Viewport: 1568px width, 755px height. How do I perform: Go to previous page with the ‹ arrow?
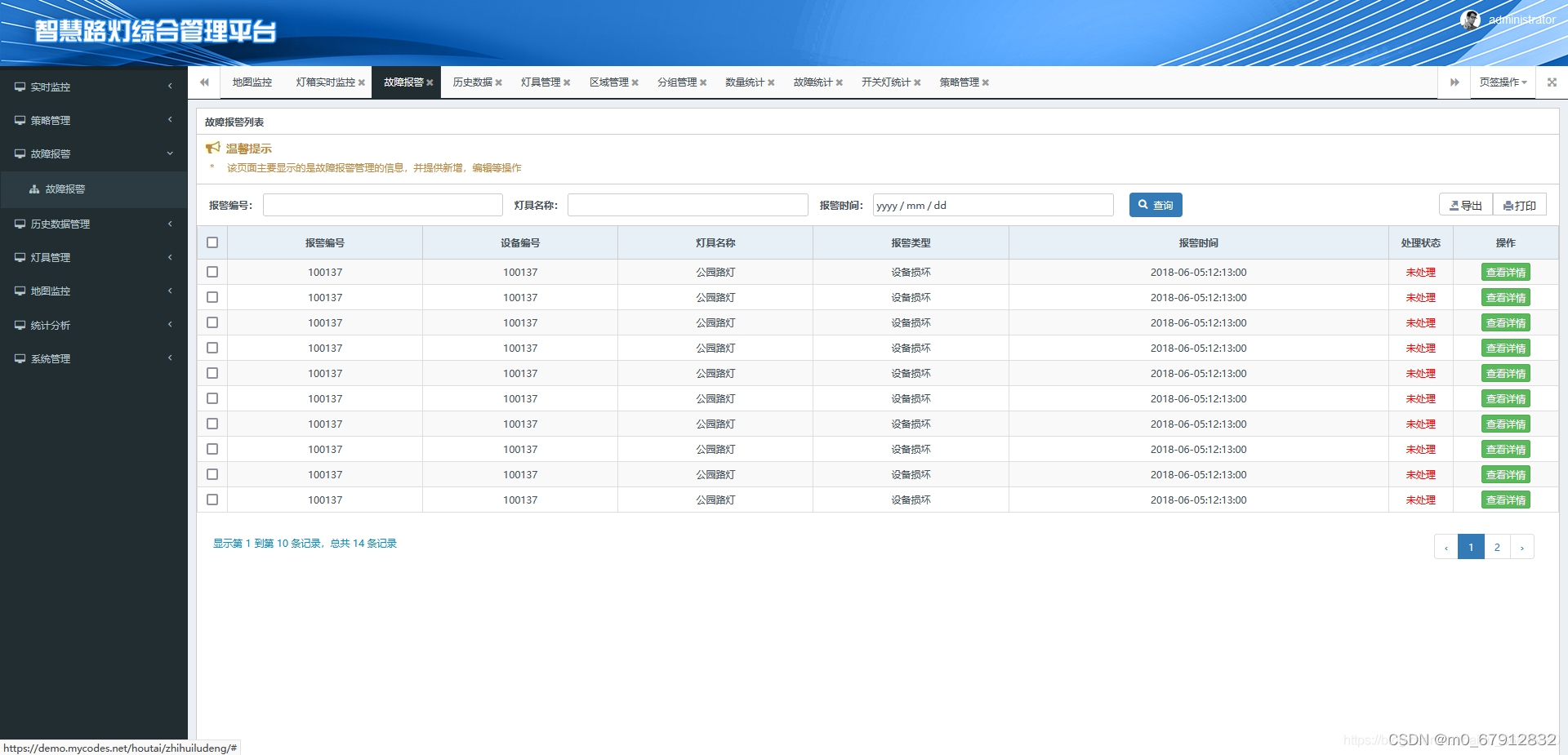1446,547
